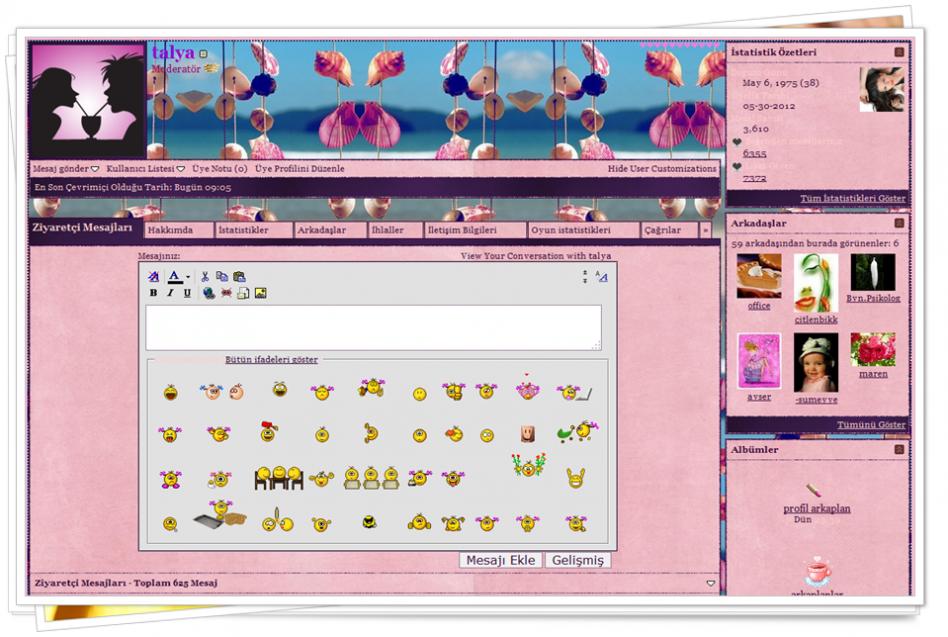Screen dimensions: 948x637
Task: Collapse the Arkadaşlar panel
Action: 899,223
